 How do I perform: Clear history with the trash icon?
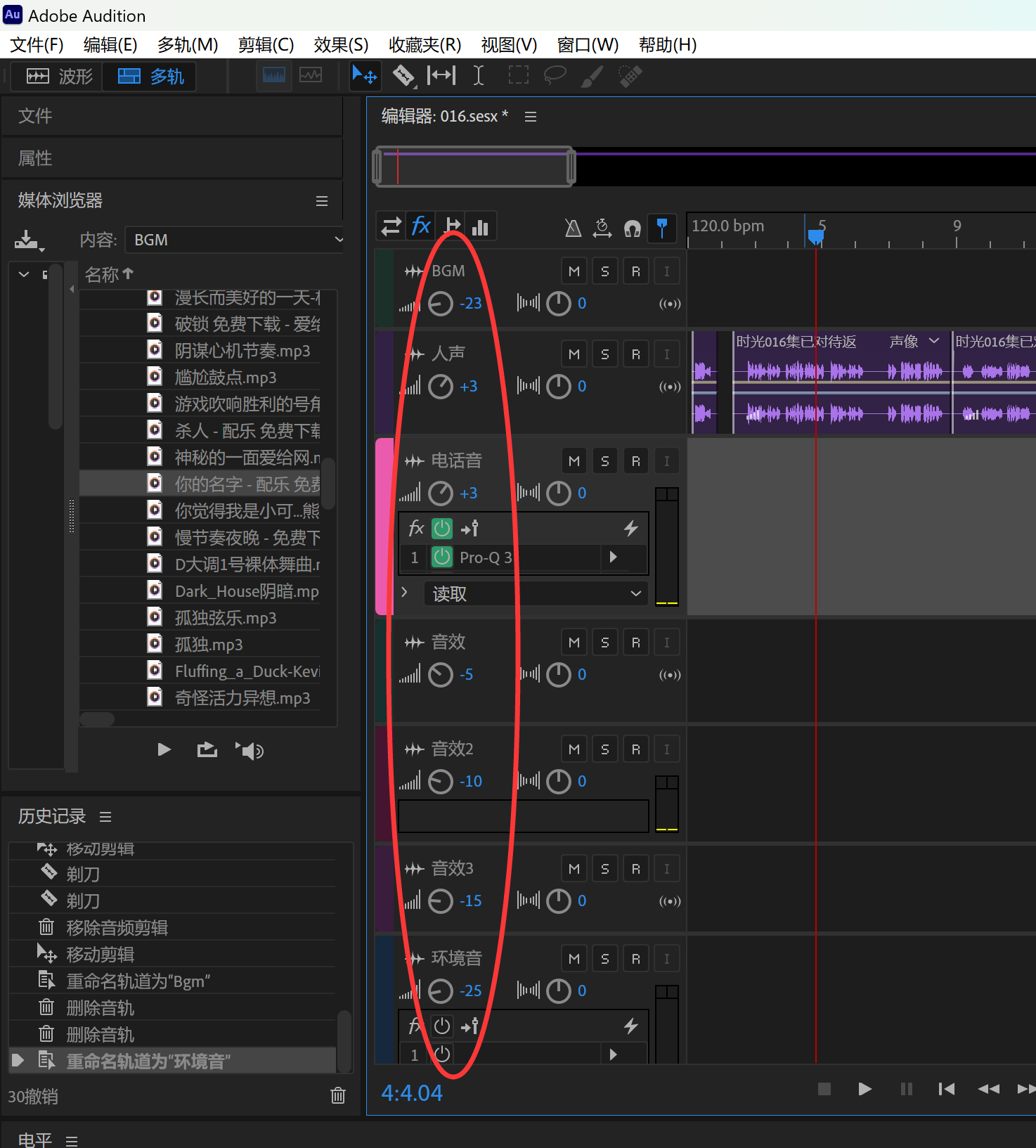(x=338, y=1095)
